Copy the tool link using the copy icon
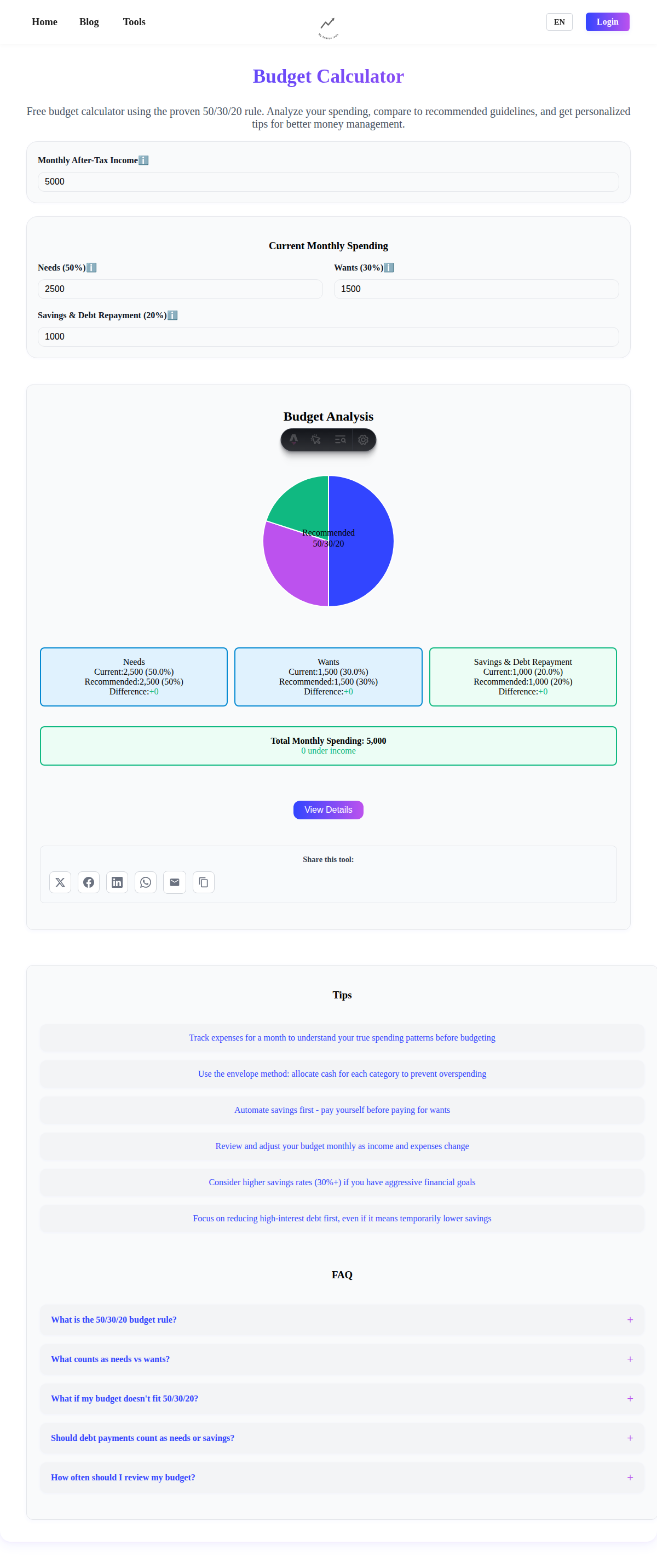 tap(204, 882)
